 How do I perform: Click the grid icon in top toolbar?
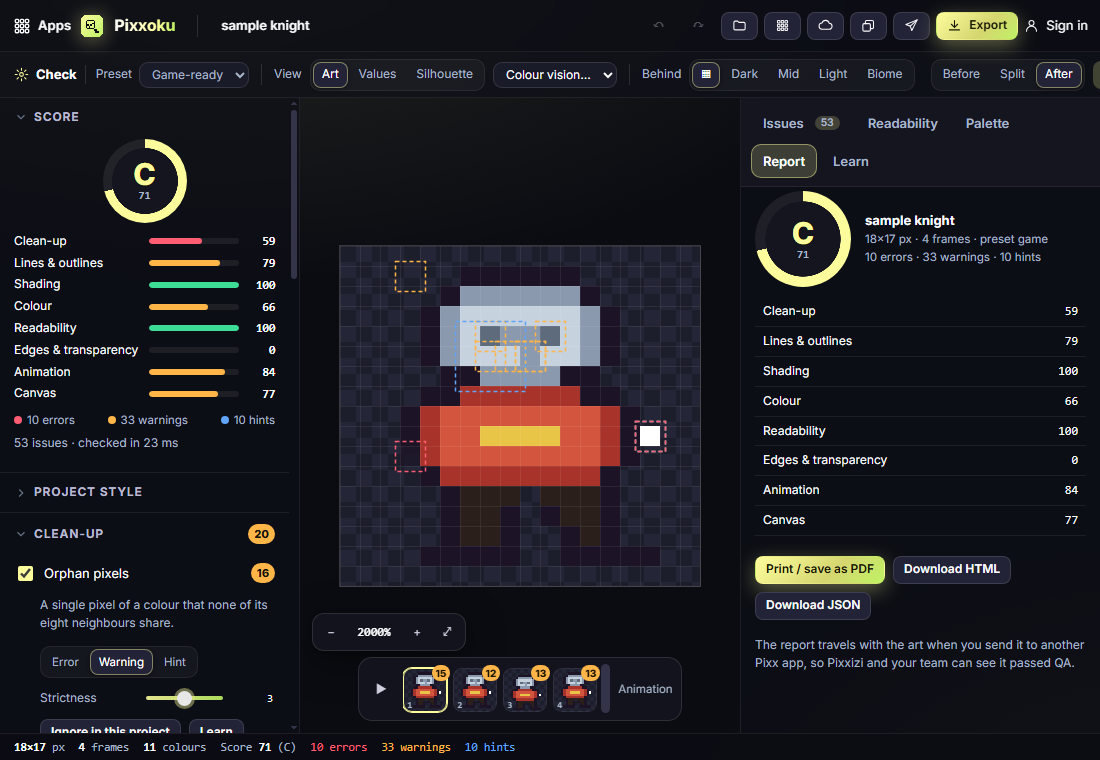tap(782, 26)
